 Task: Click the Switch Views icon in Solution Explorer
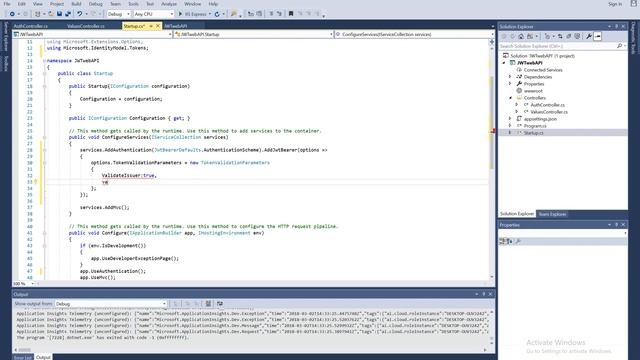click(x=530, y=36)
